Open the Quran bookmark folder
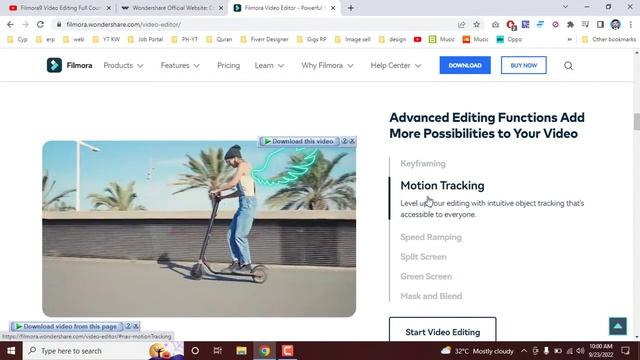This screenshot has width=640, height=360. pyautogui.click(x=219, y=40)
